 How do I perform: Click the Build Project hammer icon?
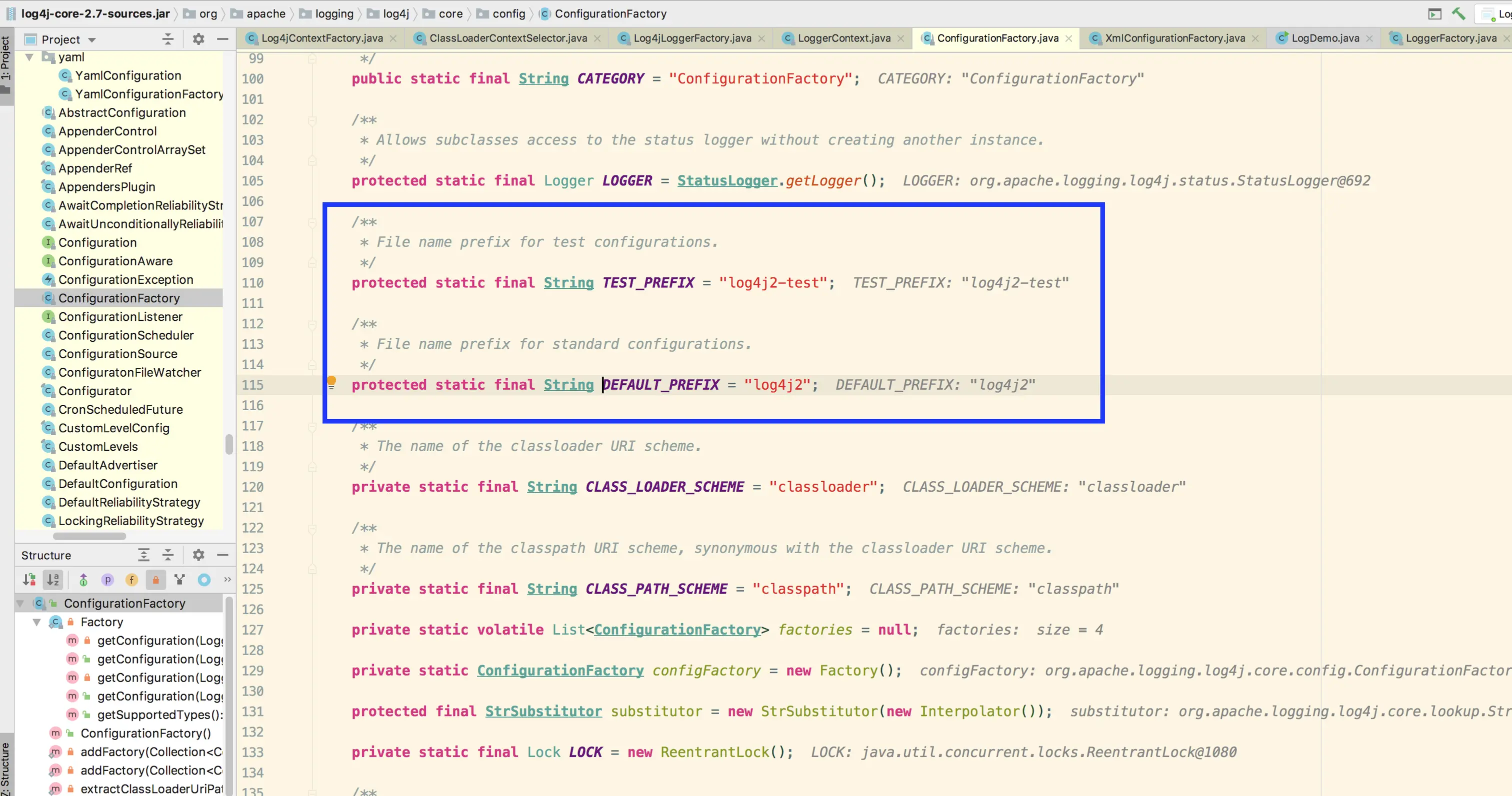coord(1458,13)
